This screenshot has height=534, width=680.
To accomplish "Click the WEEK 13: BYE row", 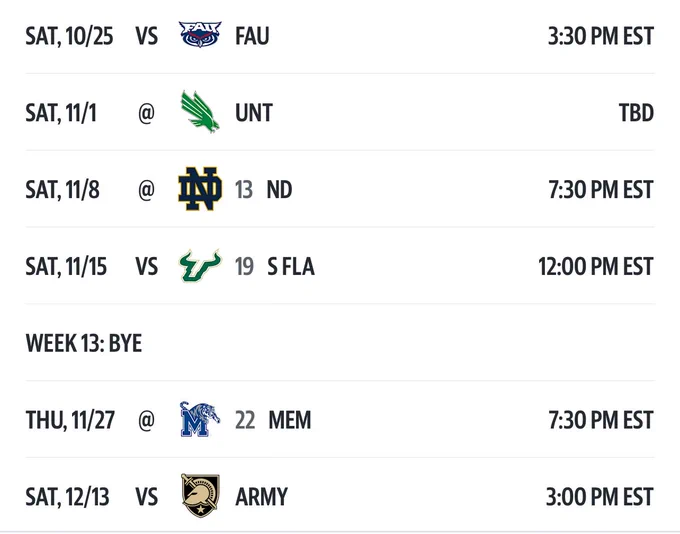I will click(340, 343).
